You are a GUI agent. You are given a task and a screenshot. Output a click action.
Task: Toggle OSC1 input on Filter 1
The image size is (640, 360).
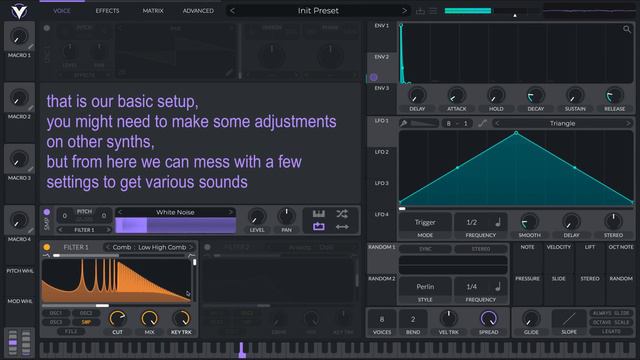pos(56,313)
